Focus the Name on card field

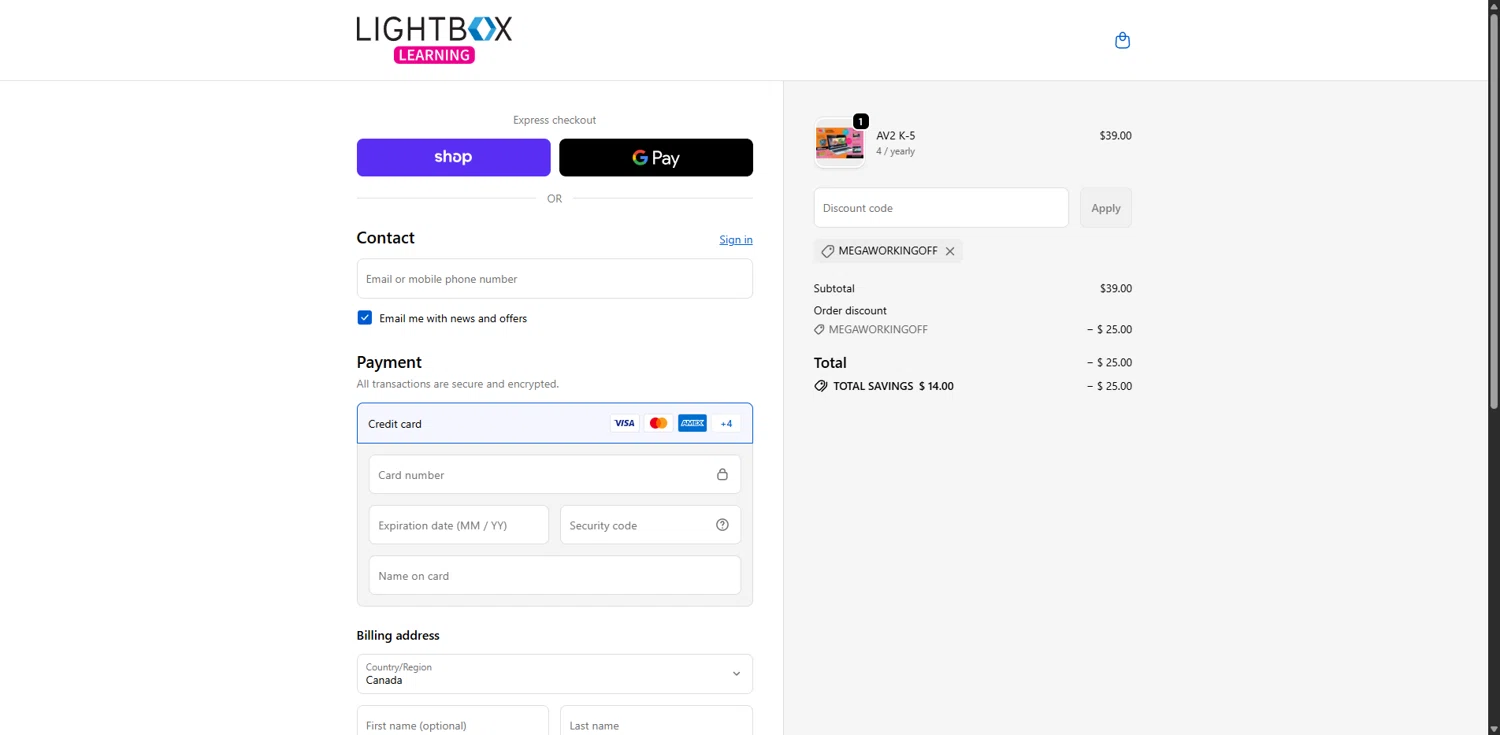coord(554,576)
